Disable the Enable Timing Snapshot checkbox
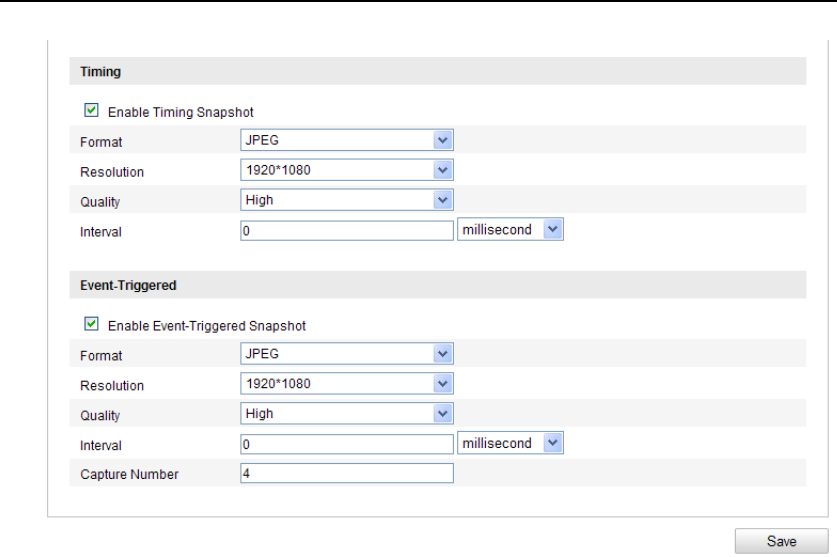Screen dimensions: 837x557 click(x=92, y=111)
